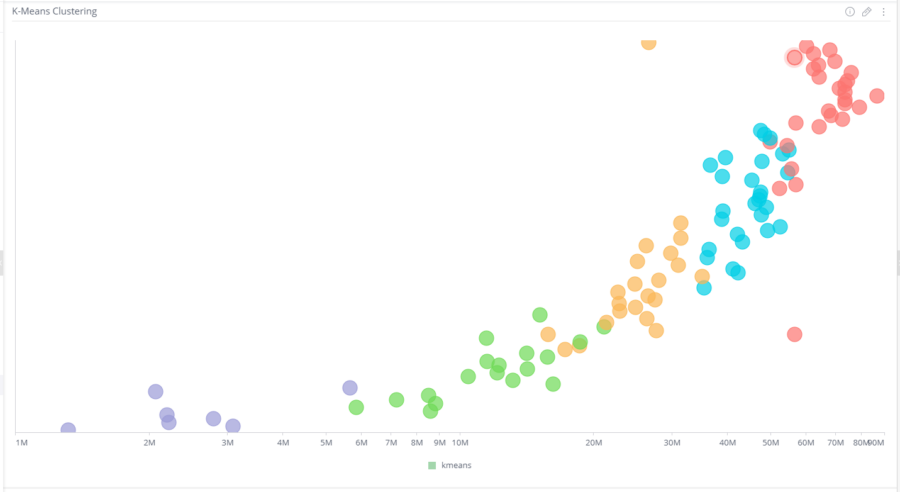Click the pencil edit icon

[x=867, y=12]
